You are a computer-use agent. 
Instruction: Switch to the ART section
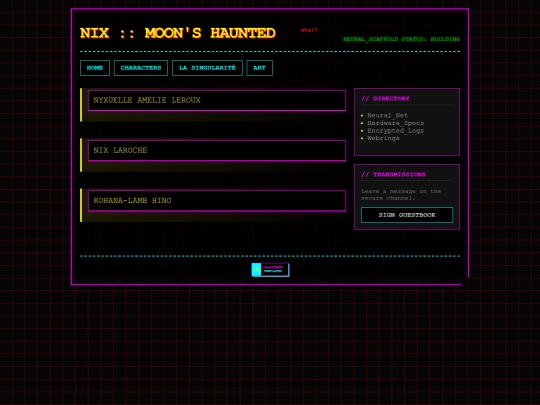click(260, 68)
